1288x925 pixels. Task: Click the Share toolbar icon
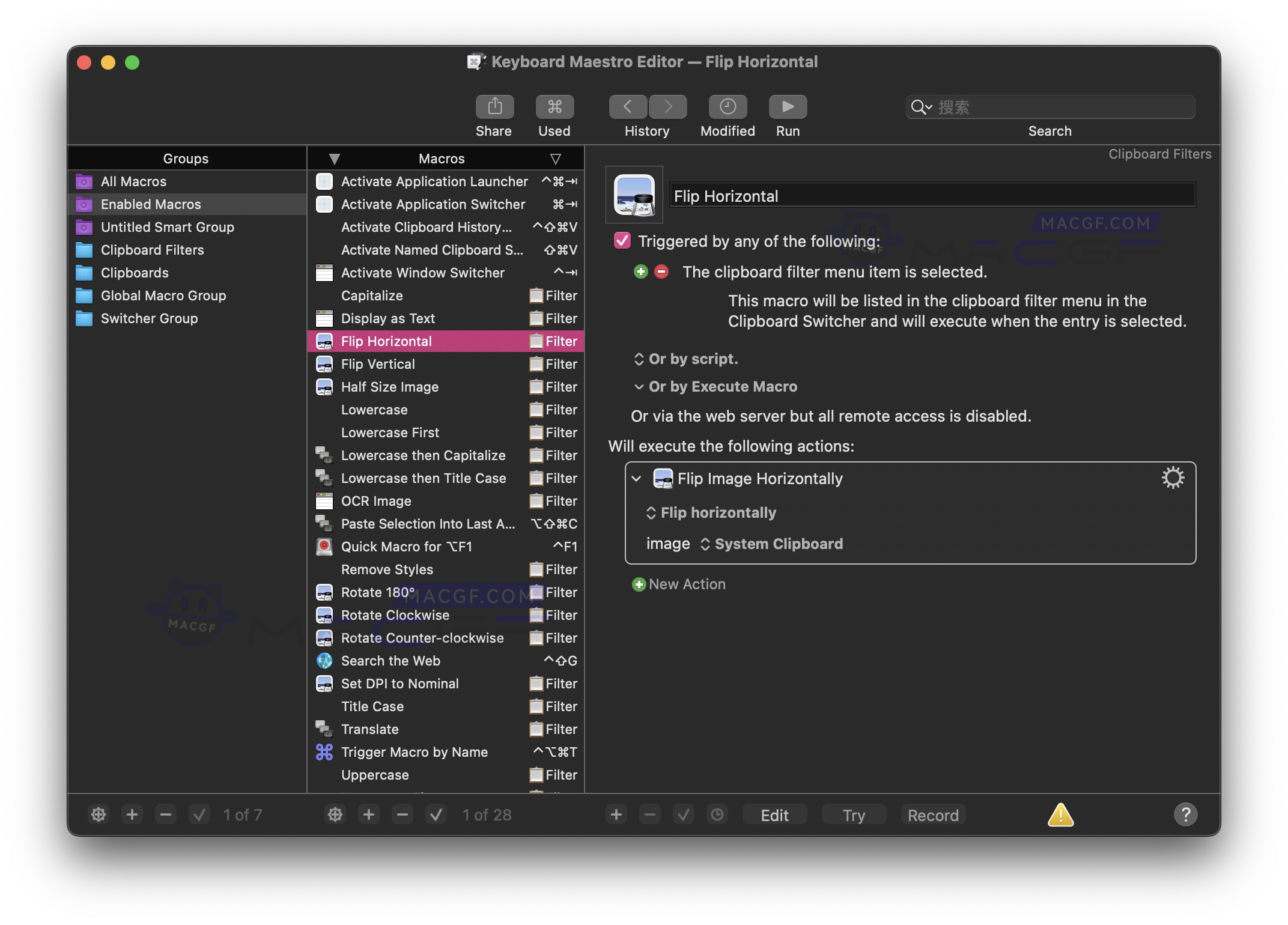[494, 107]
